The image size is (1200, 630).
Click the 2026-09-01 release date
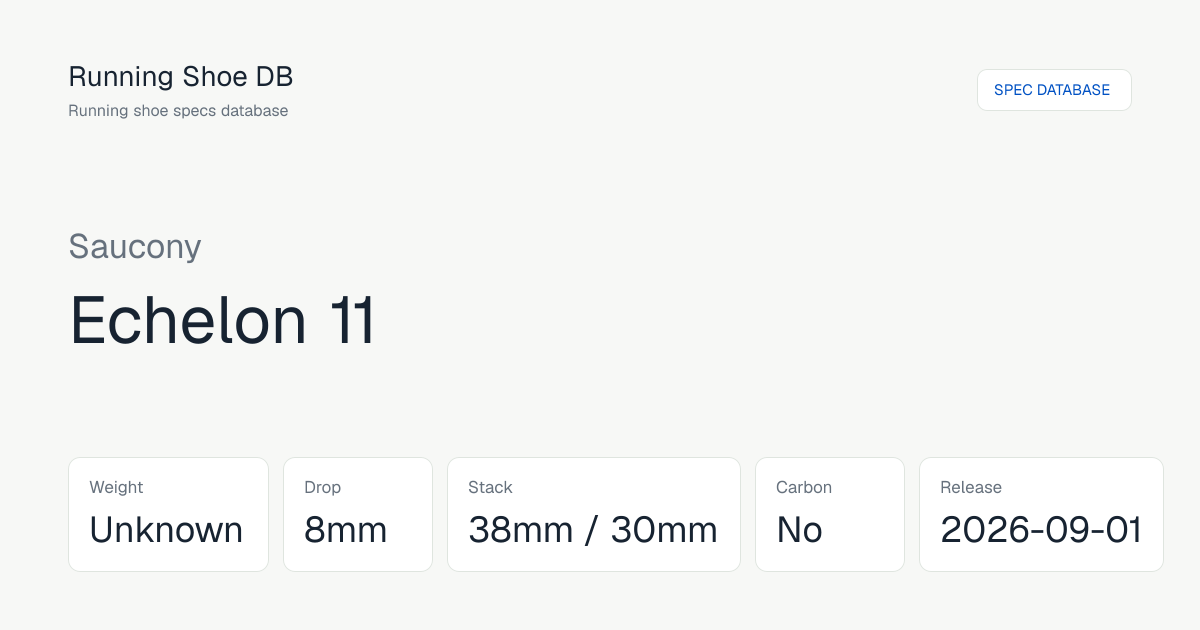point(1041,530)
